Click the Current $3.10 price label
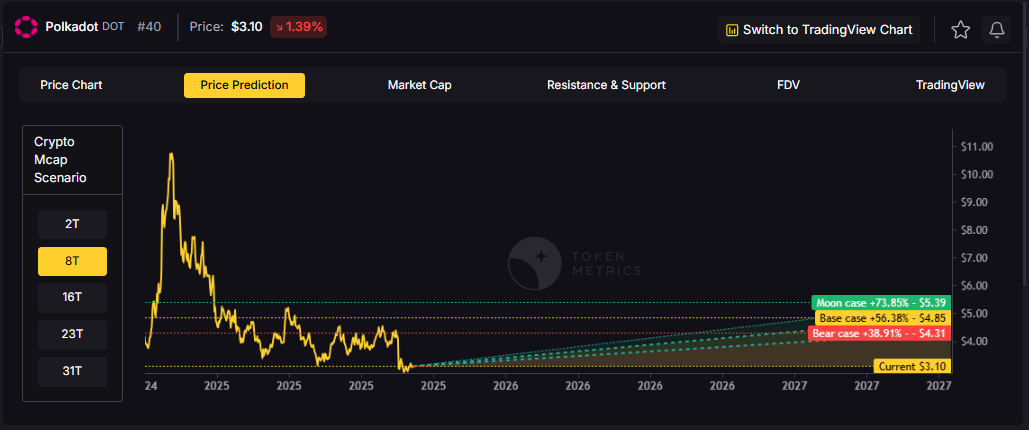This screenshot has width=1029, height=430. 912,366
